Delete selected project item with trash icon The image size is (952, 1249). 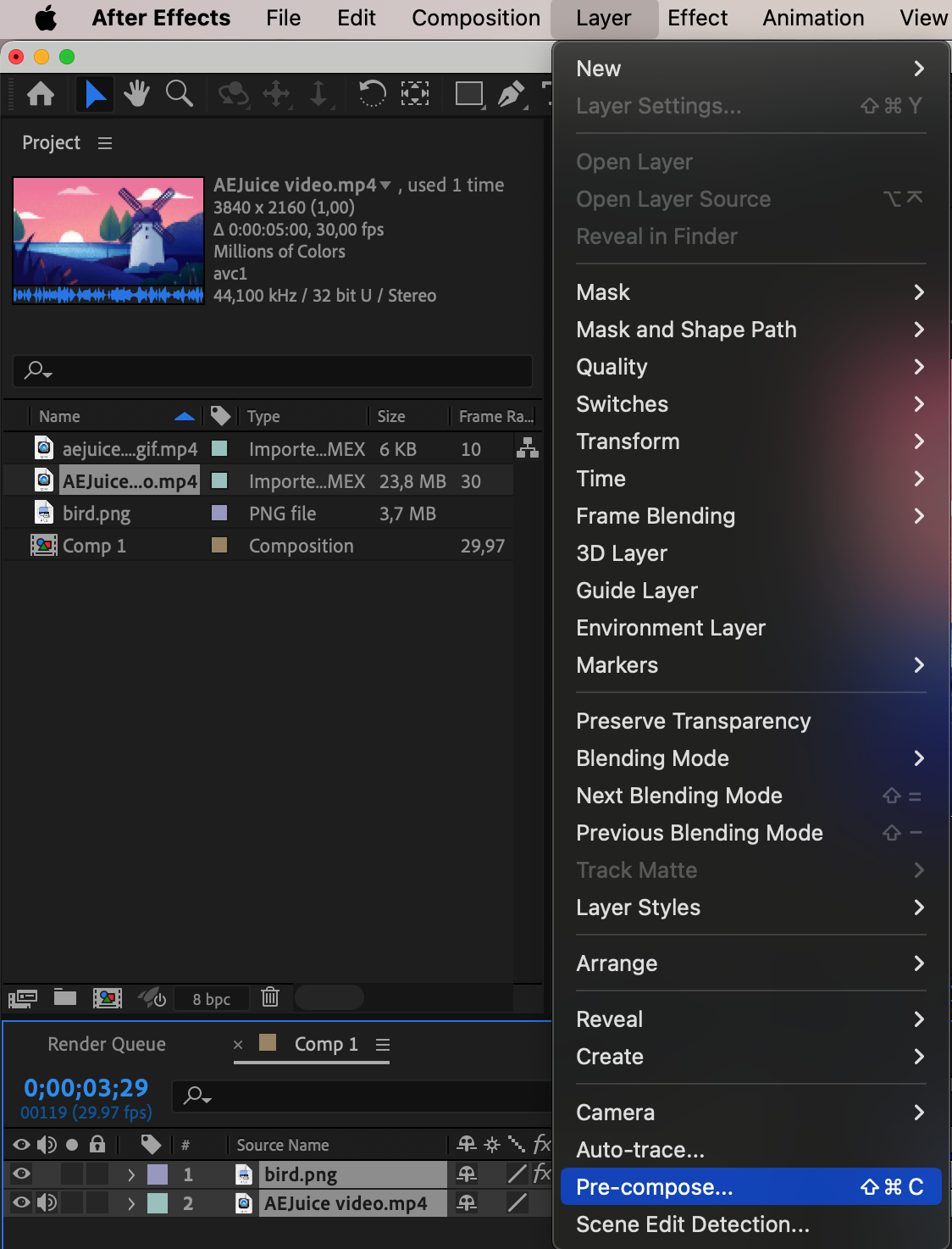pos(270,997)
